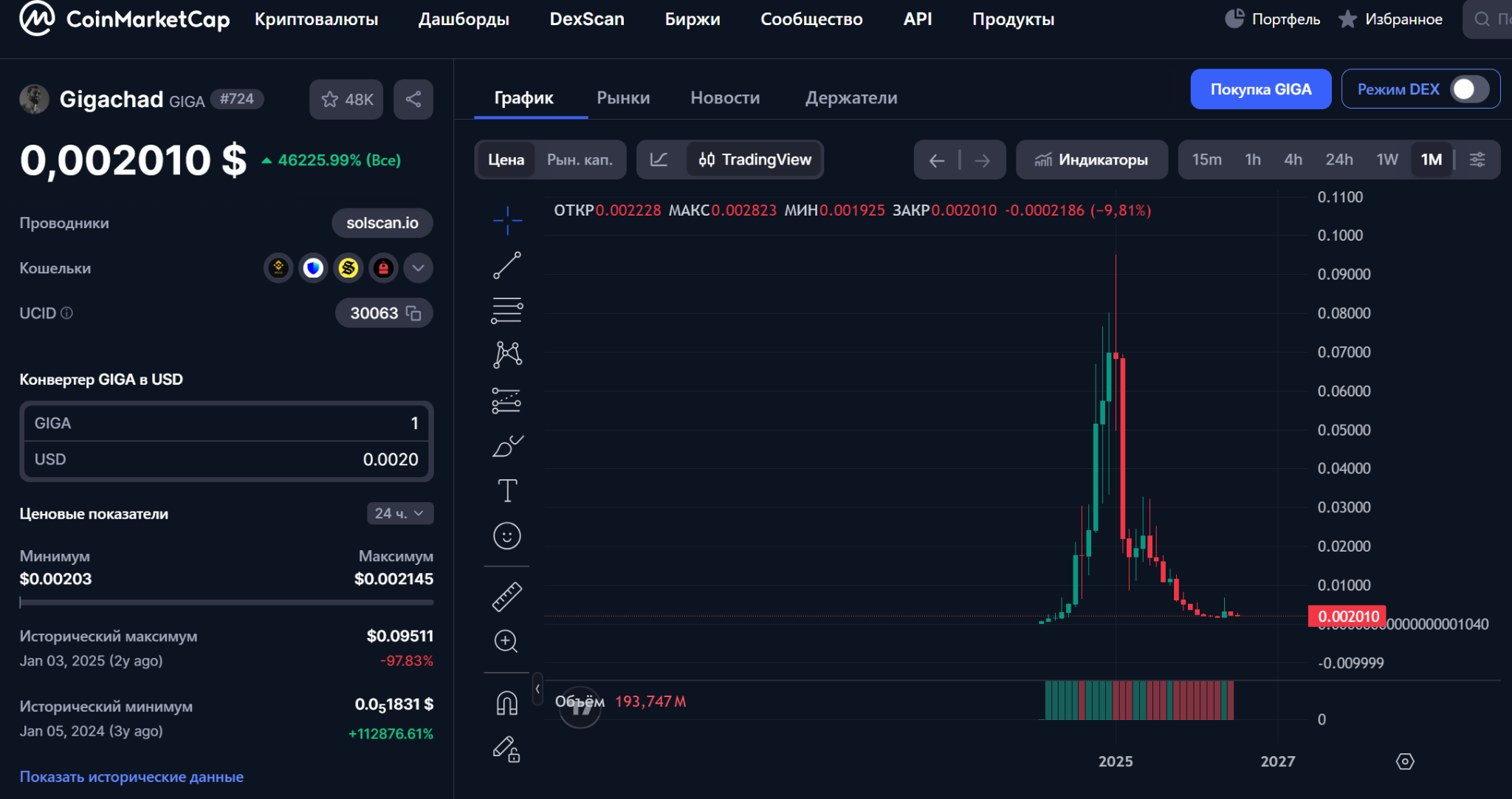The image size is (1512, 799).
Task: Click the redo forward arrow
Action: click(x=982, y=160)
